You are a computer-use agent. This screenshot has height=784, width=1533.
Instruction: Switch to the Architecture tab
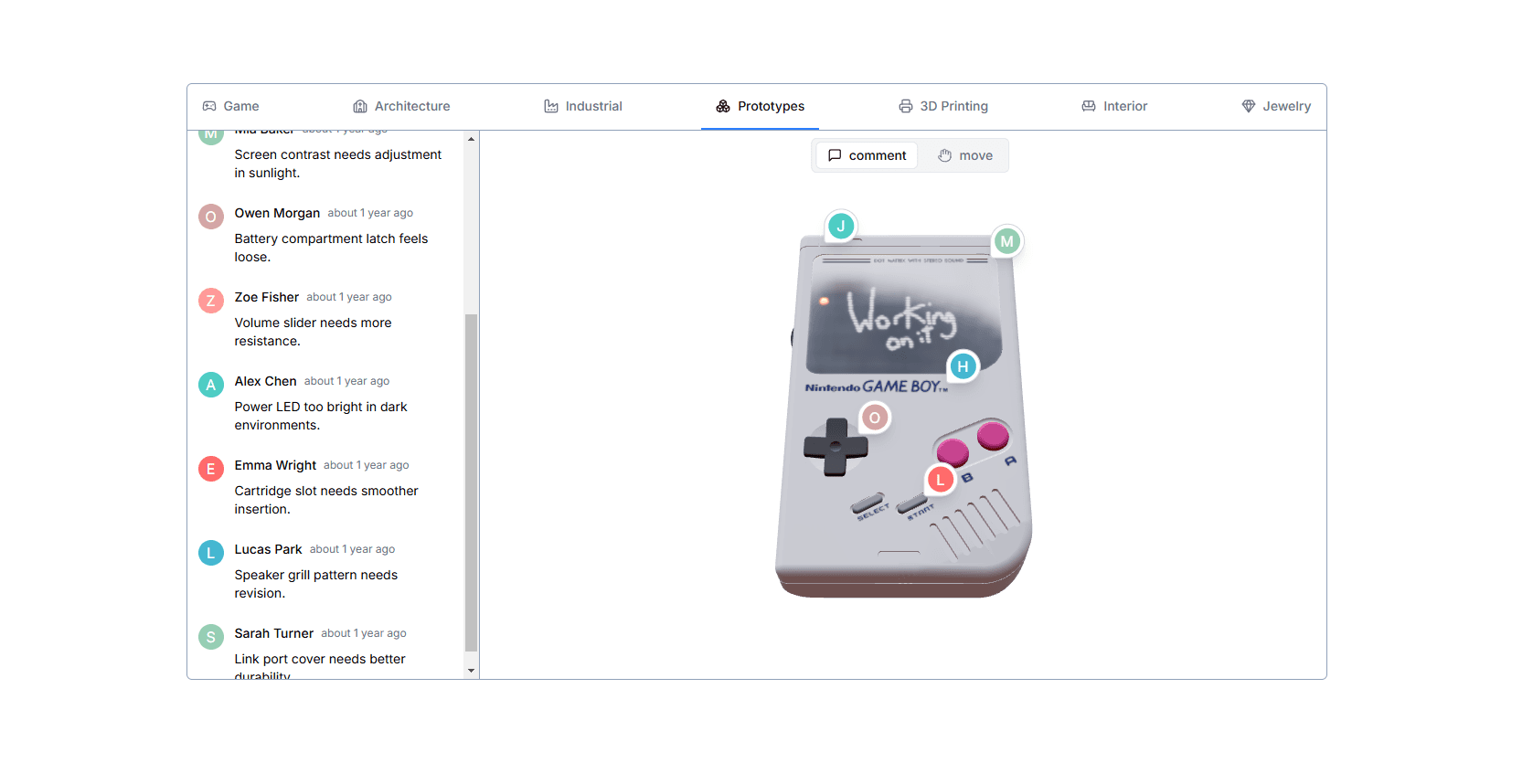[401, 106]
